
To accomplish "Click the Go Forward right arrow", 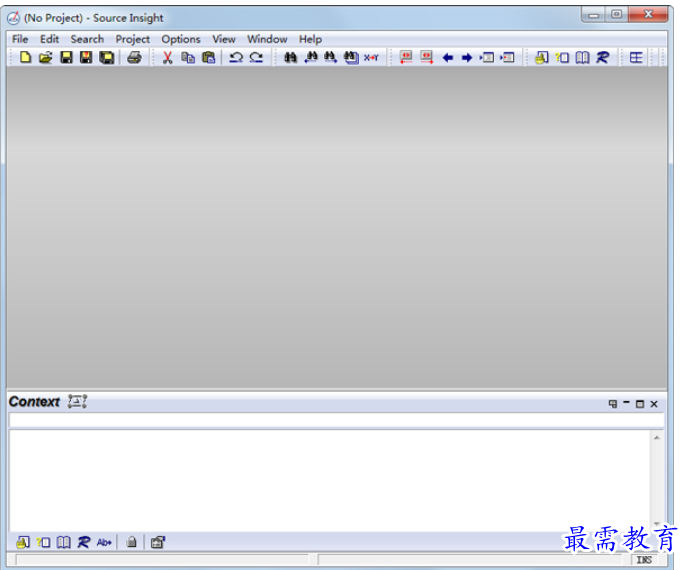I will 467,57.
